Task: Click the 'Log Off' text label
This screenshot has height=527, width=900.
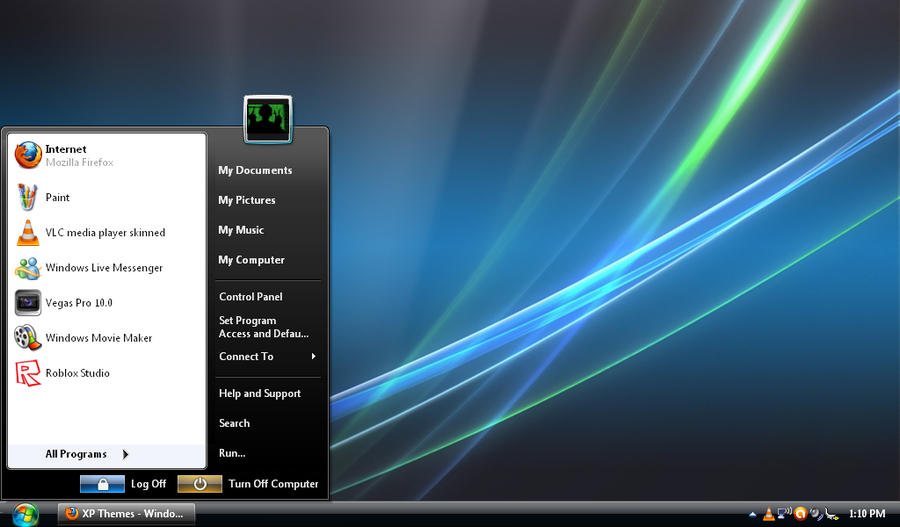Action: pos(148,484)
